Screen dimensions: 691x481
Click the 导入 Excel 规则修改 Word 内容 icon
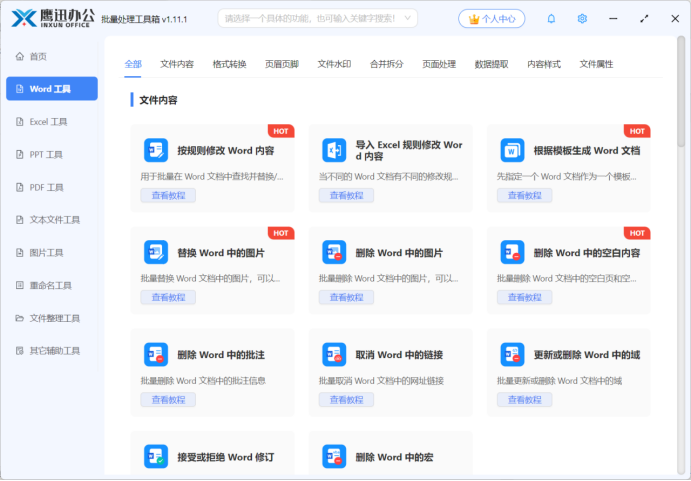[x=333, y=150]
